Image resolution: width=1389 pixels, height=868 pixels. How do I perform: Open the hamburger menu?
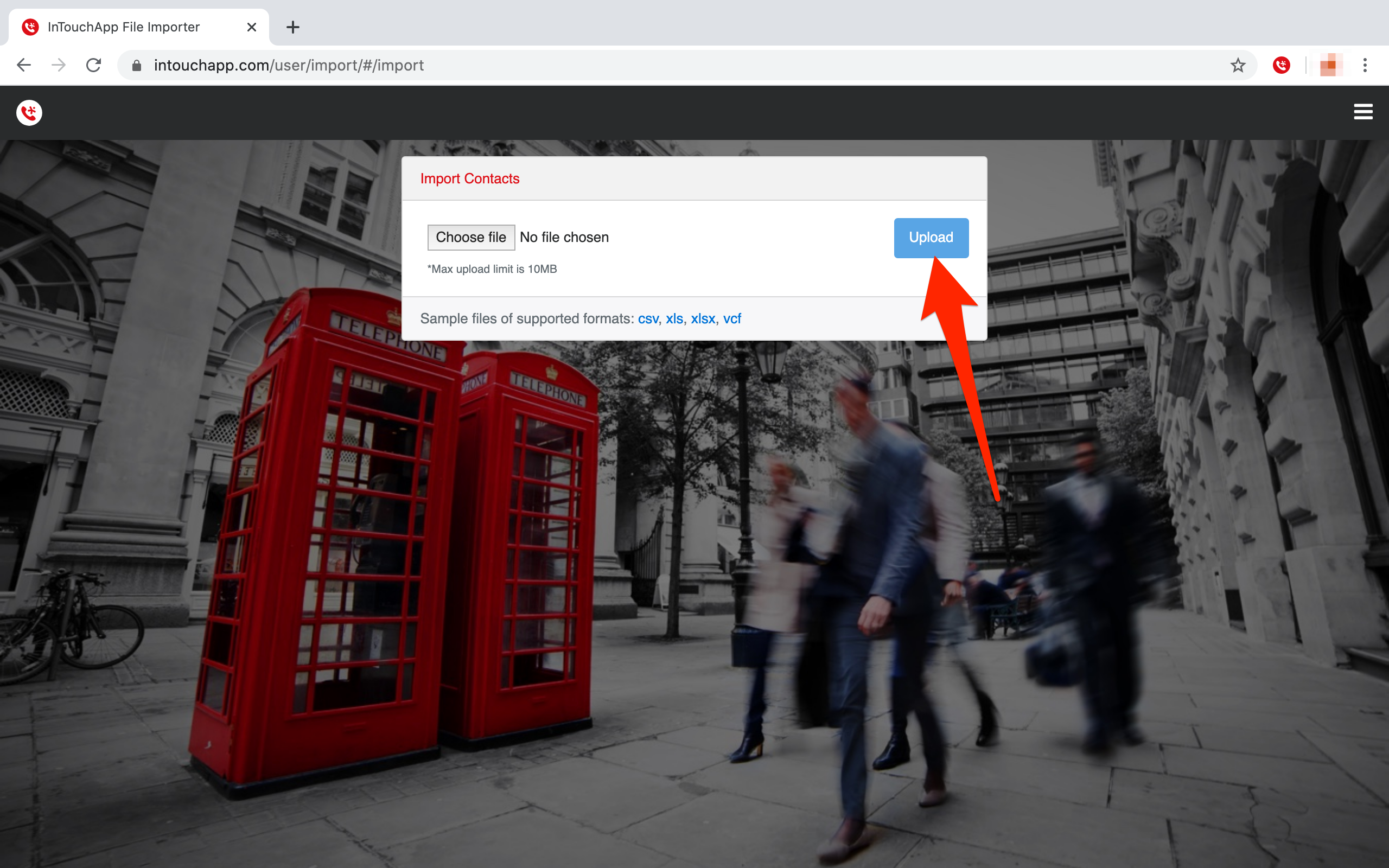tap(1362, 112)
